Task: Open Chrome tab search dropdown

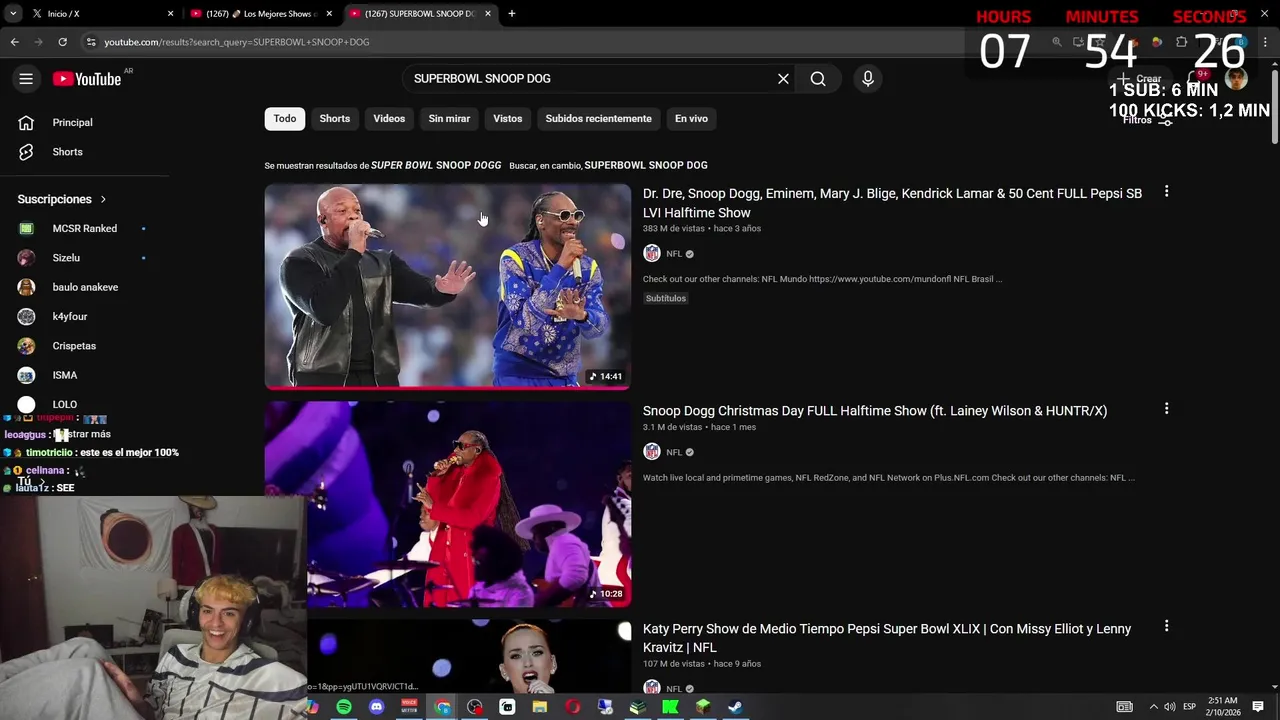Action: coord(13,14)
